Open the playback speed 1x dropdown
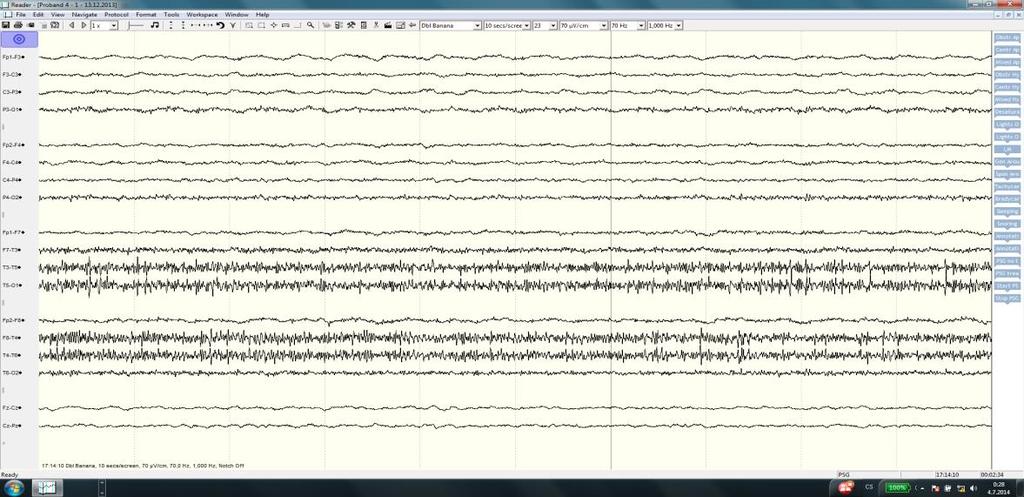The image size is (1024, 497). tap(113, 25)
